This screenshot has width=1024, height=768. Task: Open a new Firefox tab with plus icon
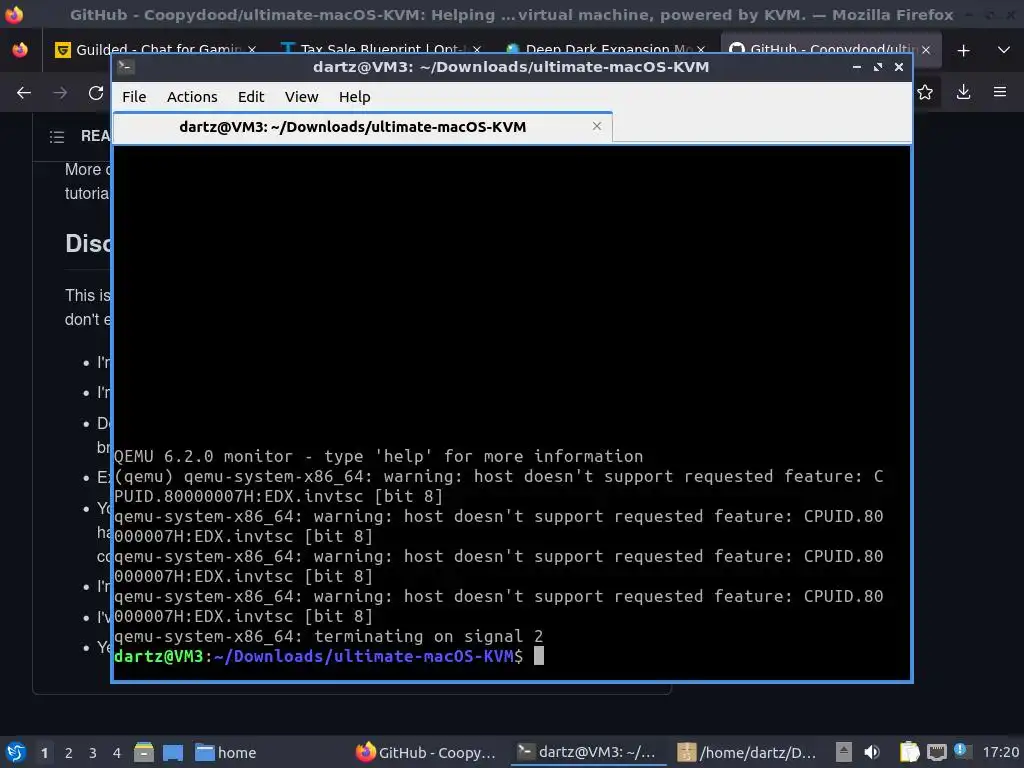point(963,50)
